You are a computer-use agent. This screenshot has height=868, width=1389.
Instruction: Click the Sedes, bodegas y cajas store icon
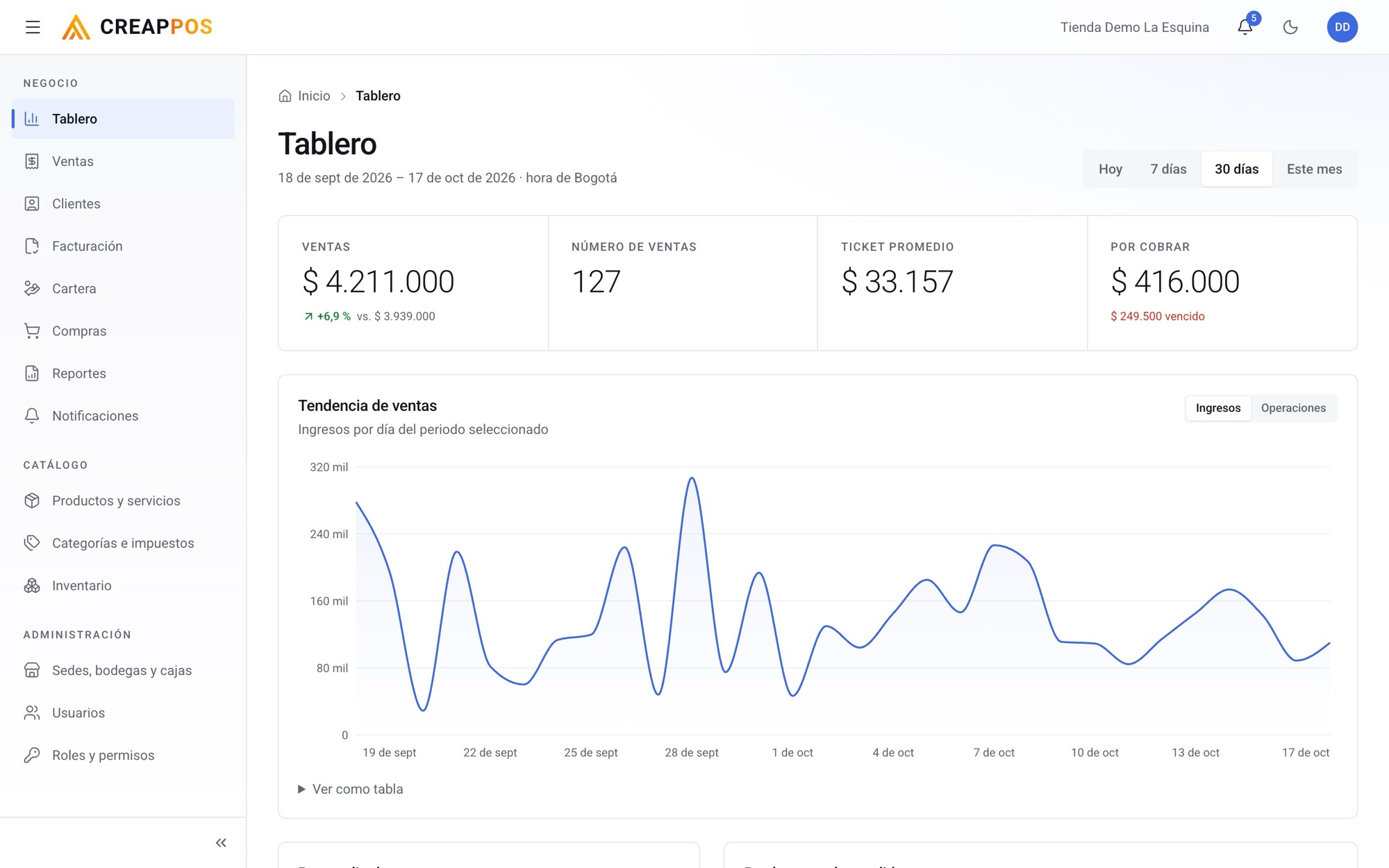pos(32,670)
